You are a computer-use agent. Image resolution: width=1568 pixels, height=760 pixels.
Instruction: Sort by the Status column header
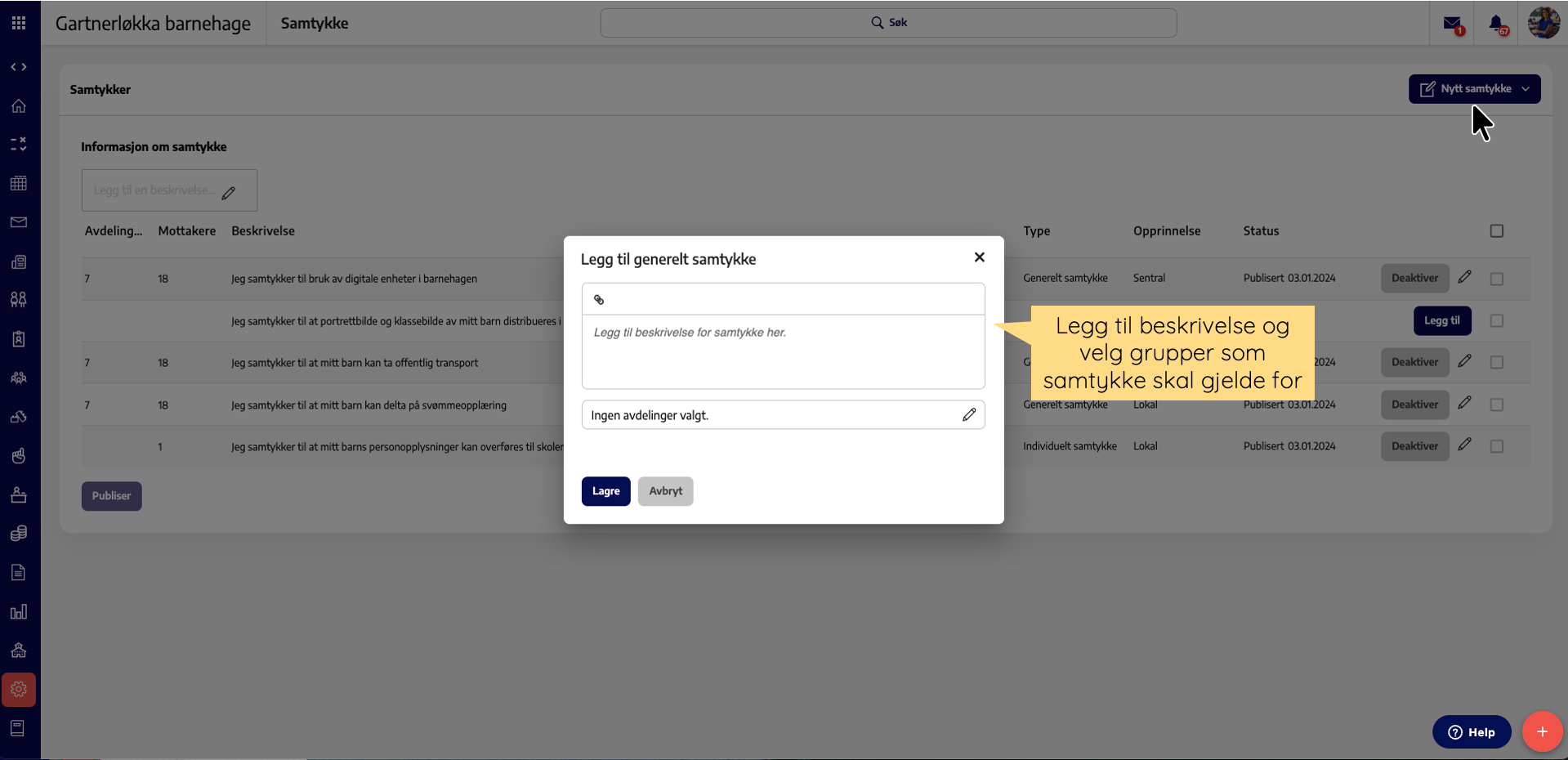point(1261,231)
